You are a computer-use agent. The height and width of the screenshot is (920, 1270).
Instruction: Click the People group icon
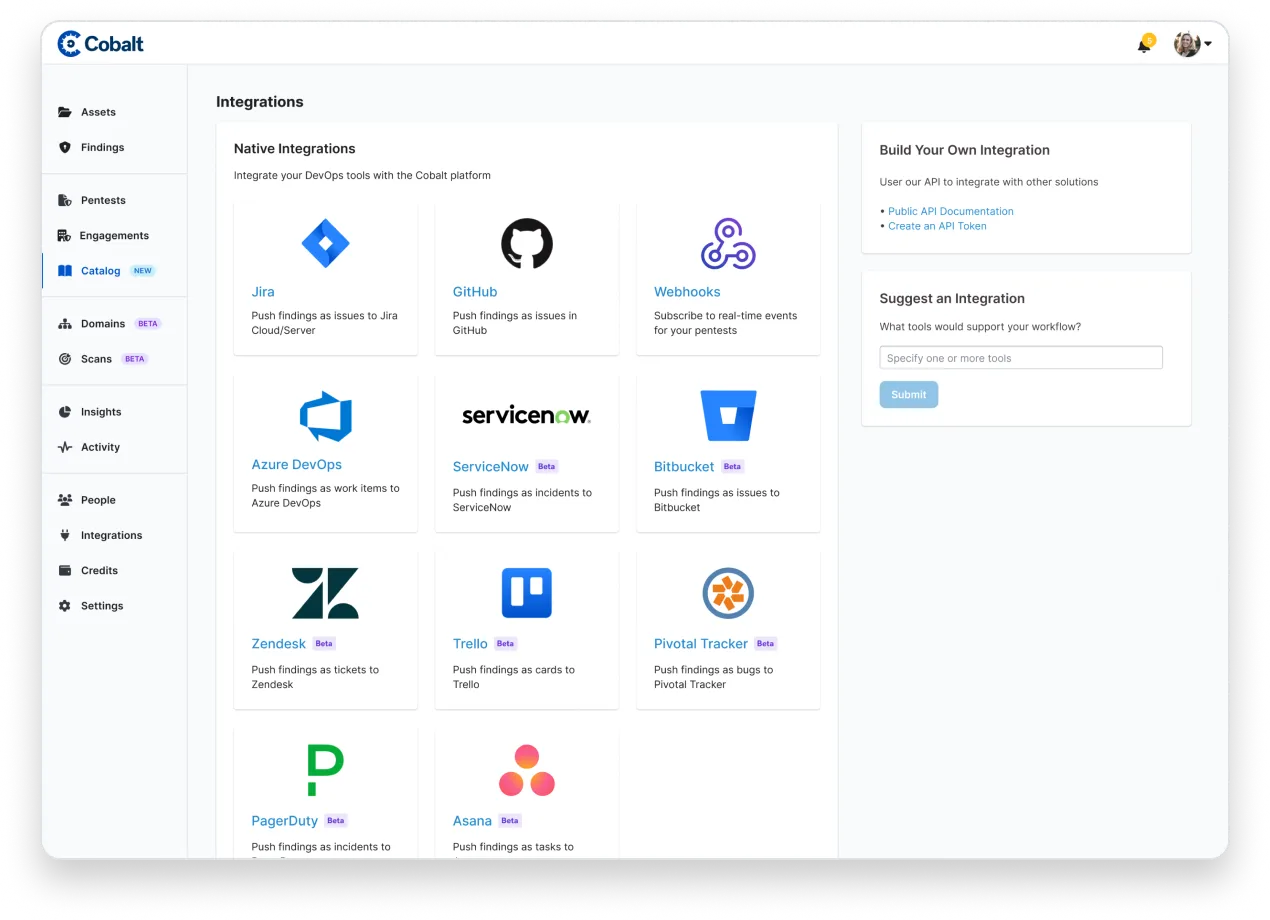click(65, 500)
